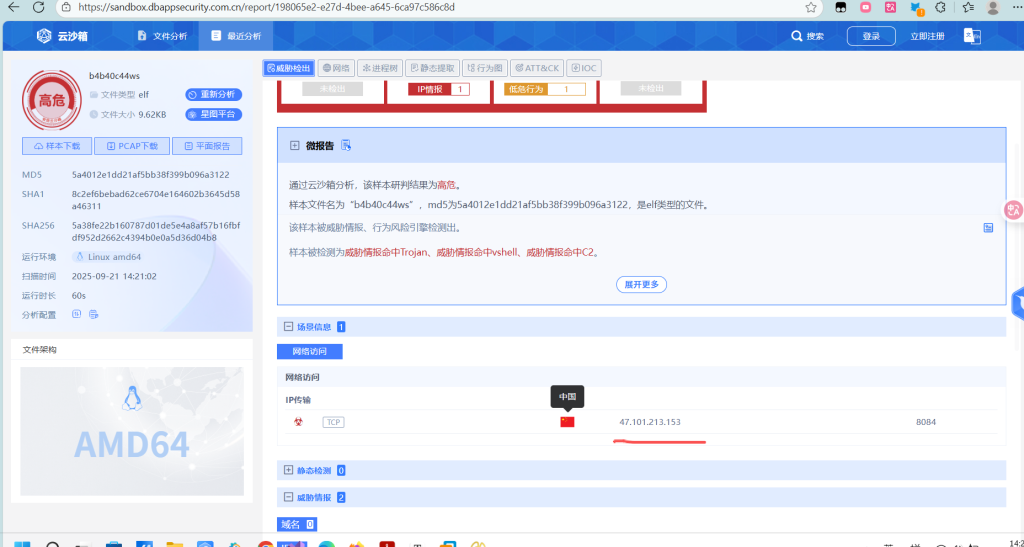Click the pink floating translate icon
This screenshot has width=1024, height=547.
[x=1013, y=210]
